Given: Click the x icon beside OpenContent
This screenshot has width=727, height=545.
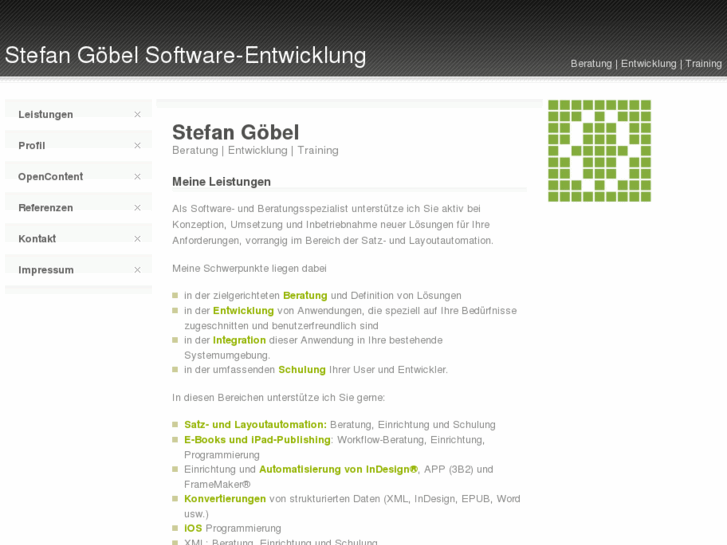Looking at the screenshot, I should (x=137, y=177).
